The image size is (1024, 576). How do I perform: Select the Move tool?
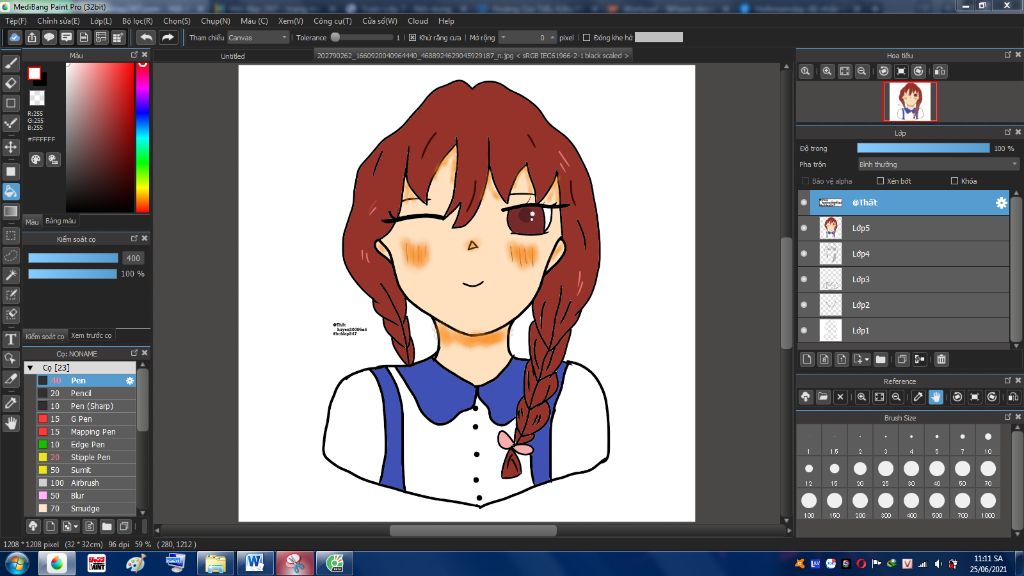(x=11, y=147)
